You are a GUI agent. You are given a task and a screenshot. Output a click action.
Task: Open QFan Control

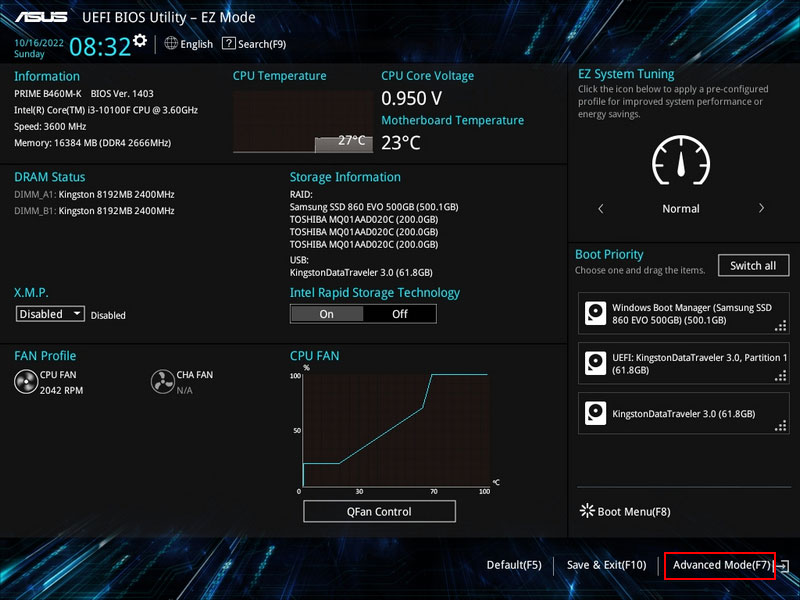click(379, 511)
